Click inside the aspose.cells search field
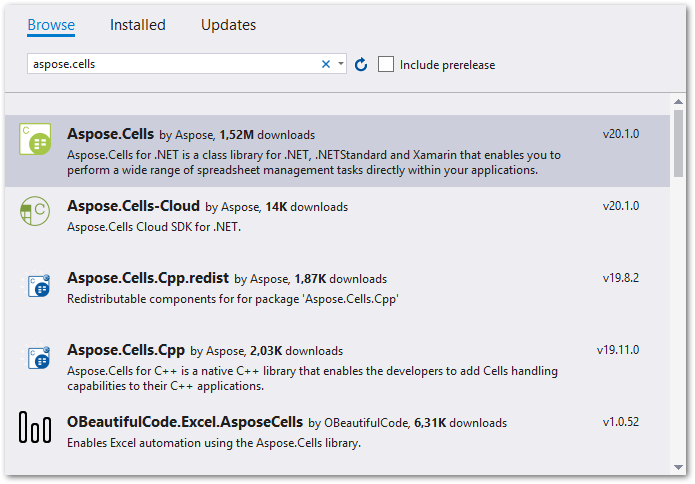The image size is (695, 484). (170, 64)
